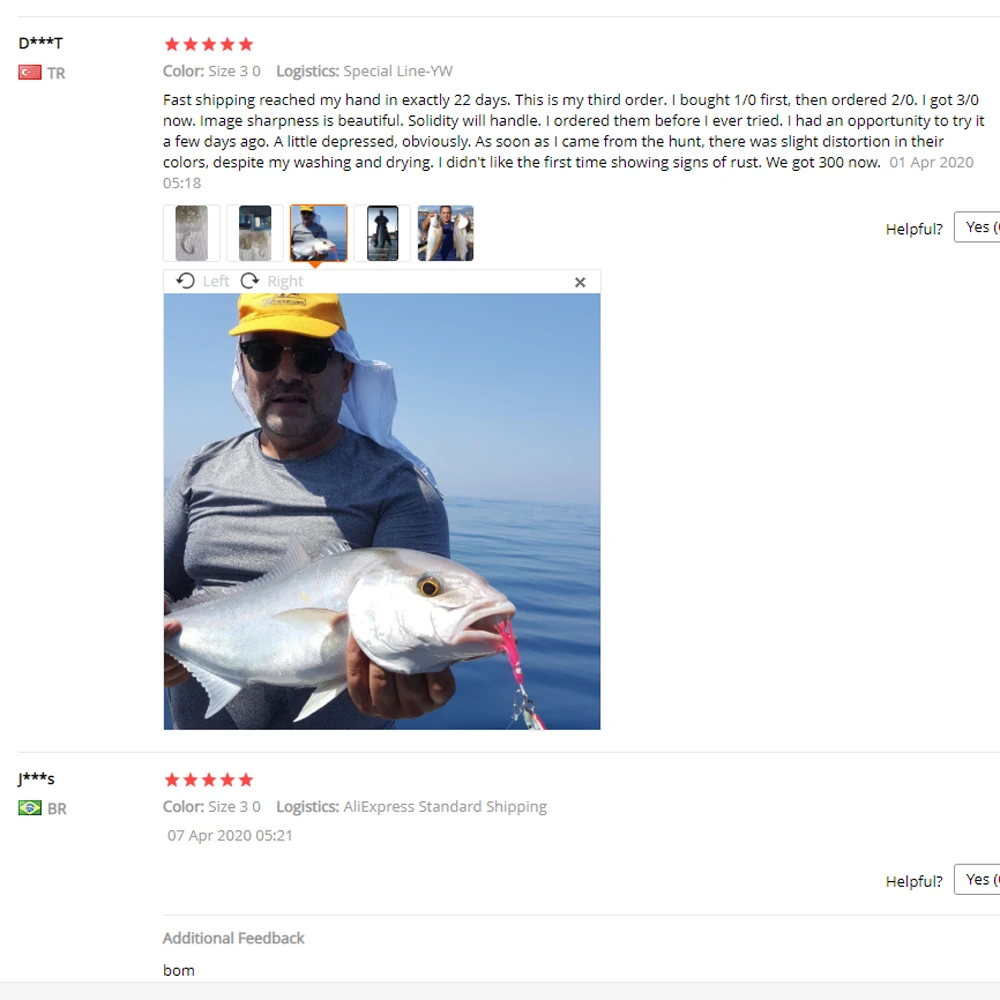Open the first fishing hook thumbnail
This screenshot has width=1000, height=1000.
(x=191, y=233)
